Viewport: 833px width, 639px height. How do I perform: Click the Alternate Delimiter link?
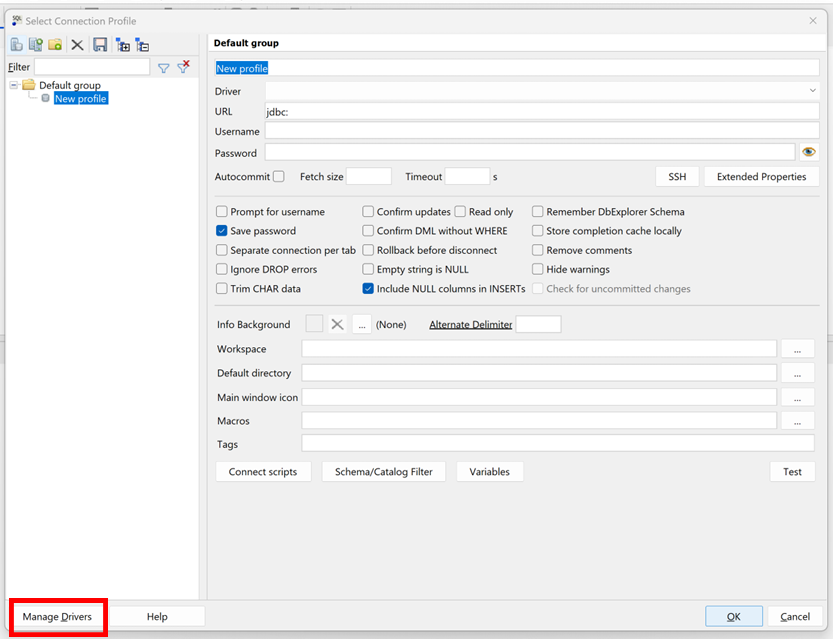click(471, 325)
